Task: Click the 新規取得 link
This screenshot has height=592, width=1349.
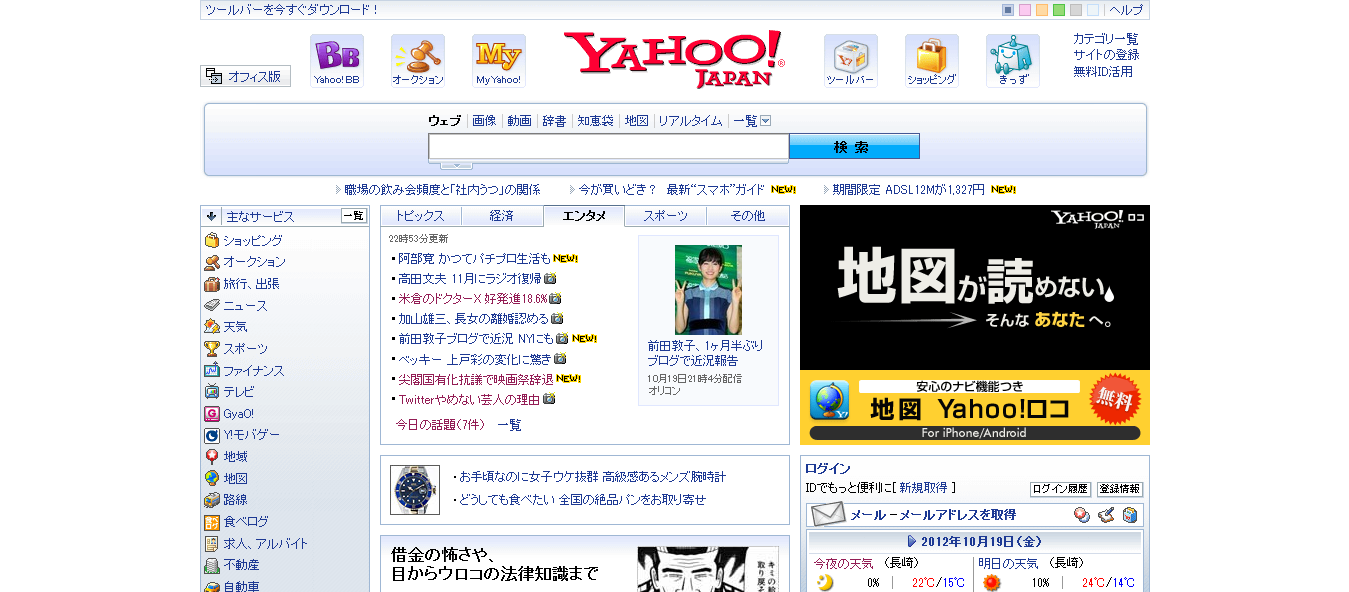Action: 923,488
